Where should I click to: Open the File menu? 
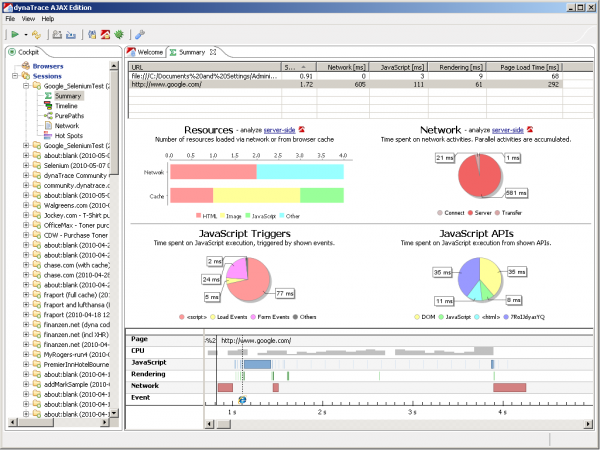point(10,19)
